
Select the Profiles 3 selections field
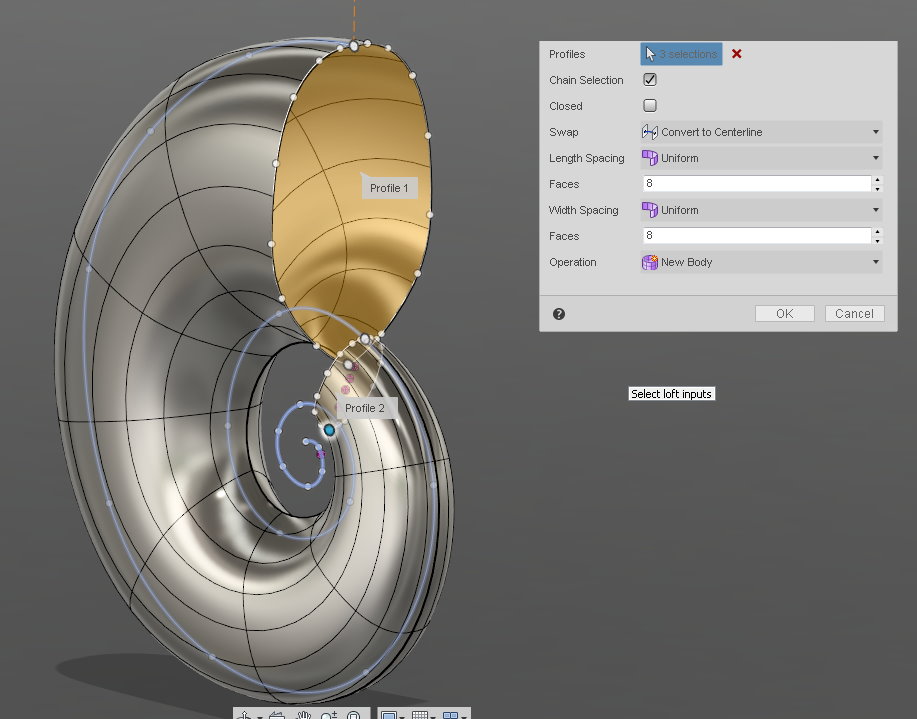(681, 54)
